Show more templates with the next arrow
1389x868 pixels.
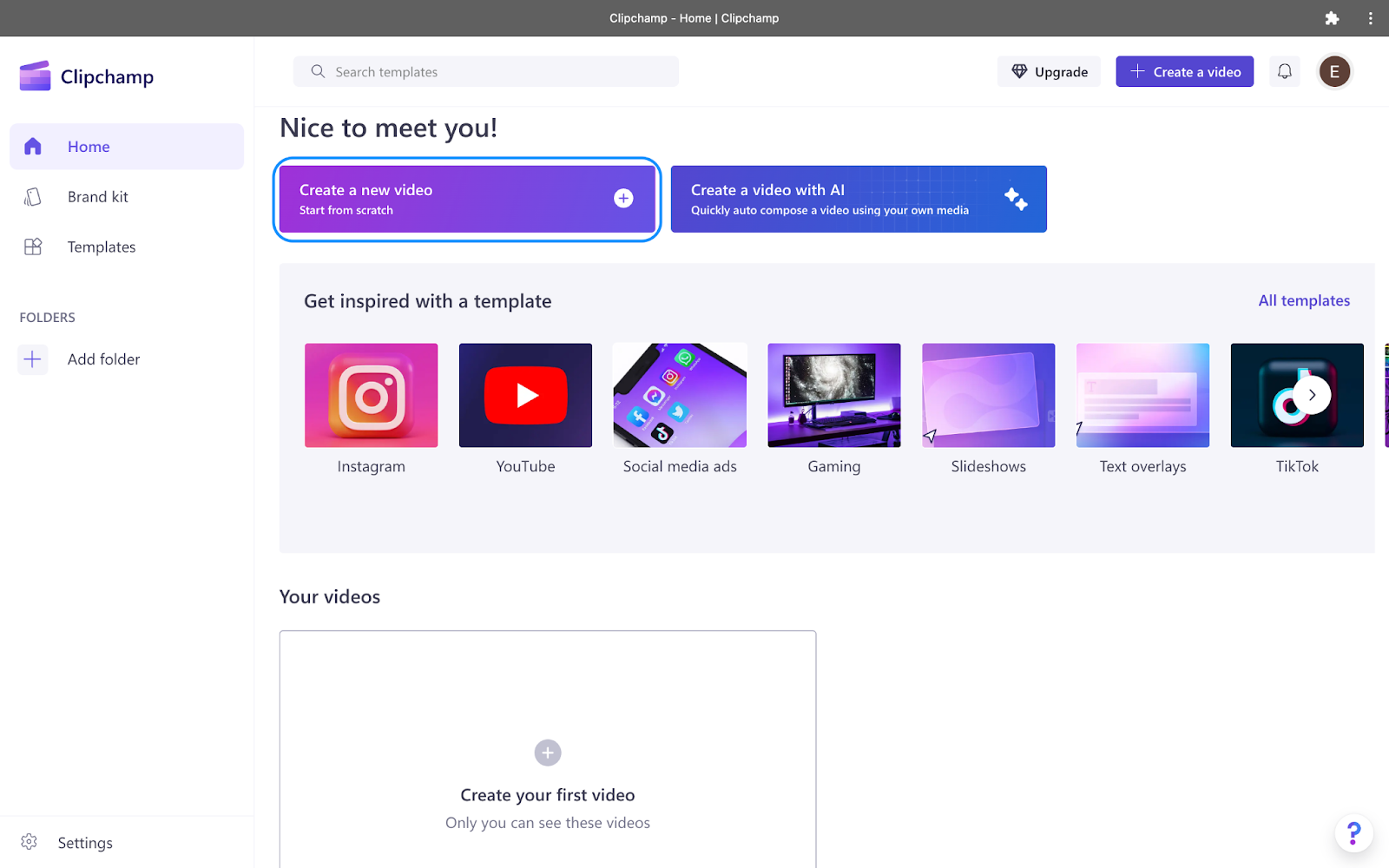(1312, 395)
